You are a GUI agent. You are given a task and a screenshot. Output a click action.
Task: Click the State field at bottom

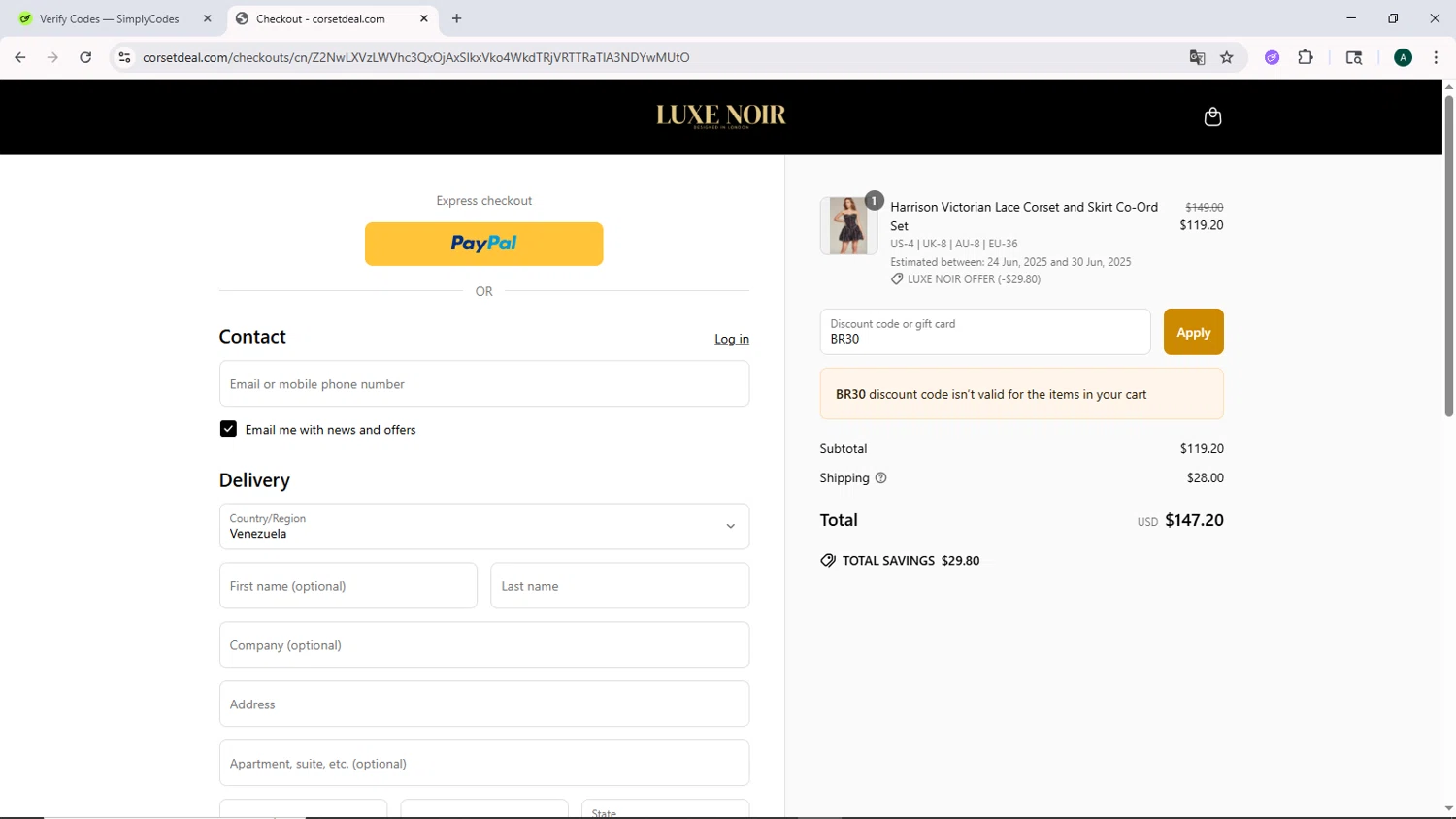click(x=665, y=809)
